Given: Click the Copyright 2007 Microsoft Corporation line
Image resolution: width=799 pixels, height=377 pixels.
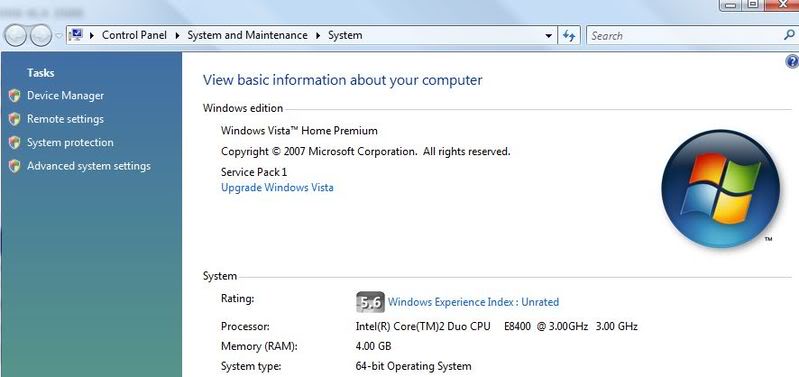Looking at the screenshot, I should coord(365,151).
